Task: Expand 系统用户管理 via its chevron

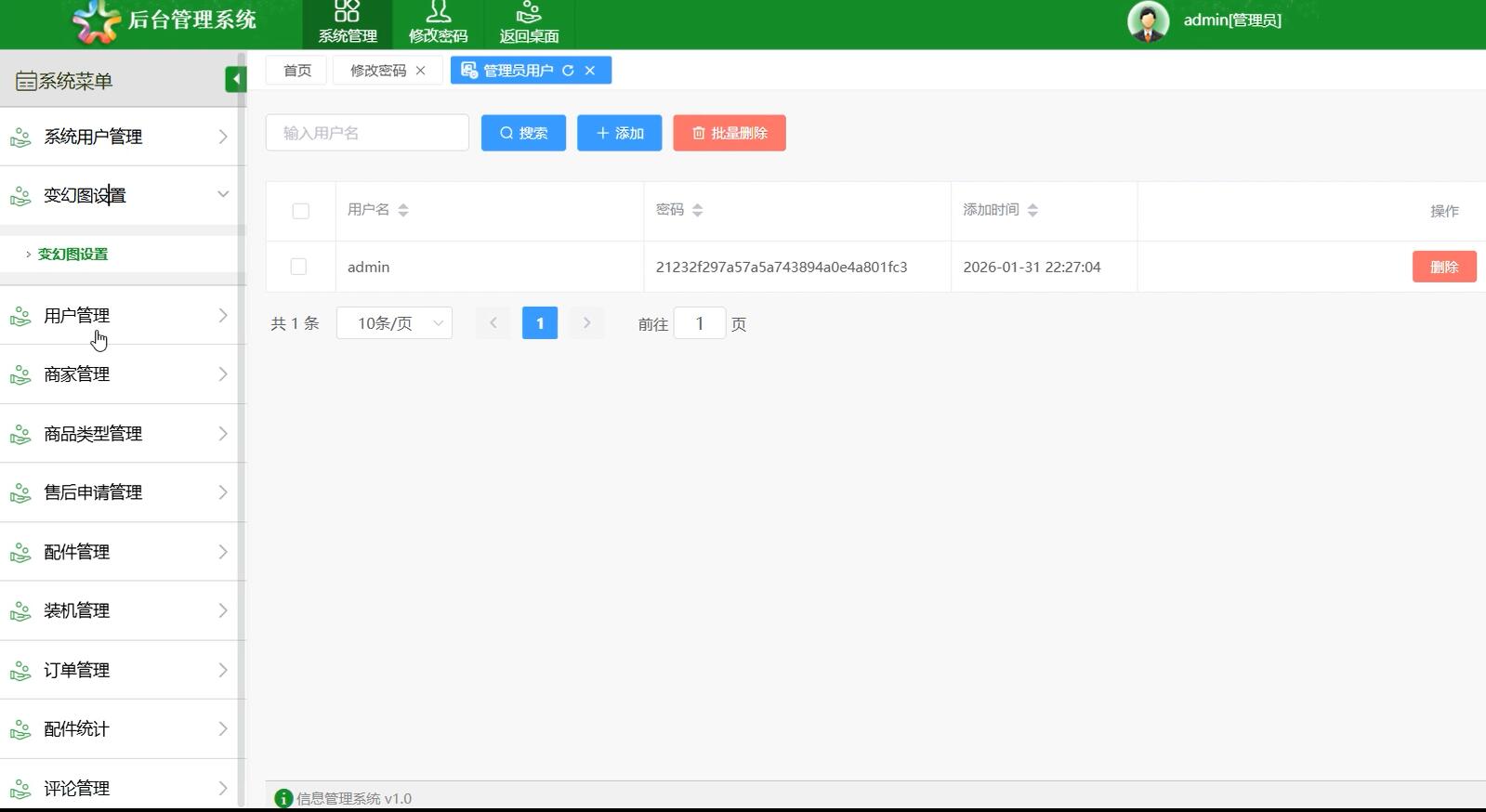Action: coord(223,137)
